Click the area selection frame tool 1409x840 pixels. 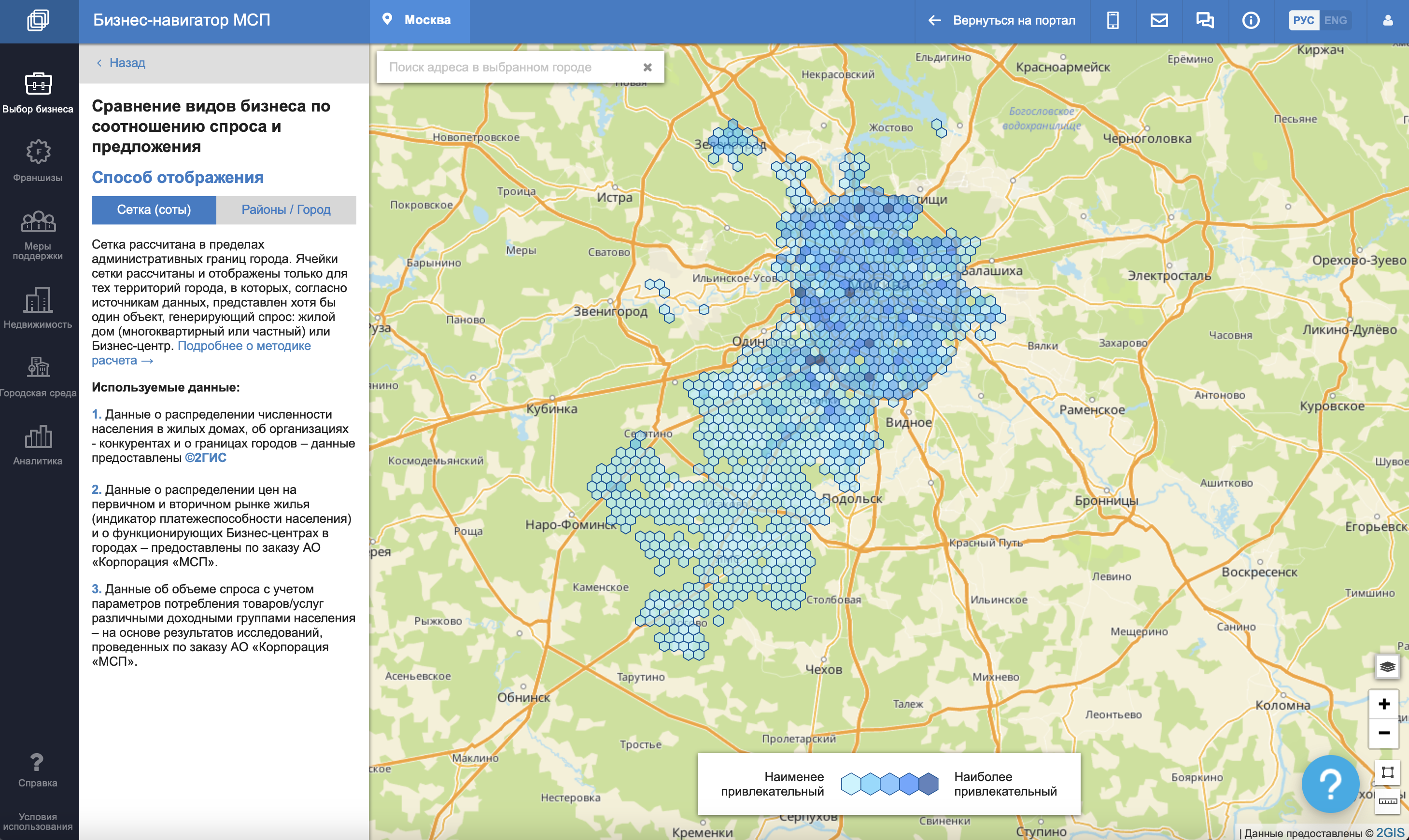click(x=1387, y=772)
